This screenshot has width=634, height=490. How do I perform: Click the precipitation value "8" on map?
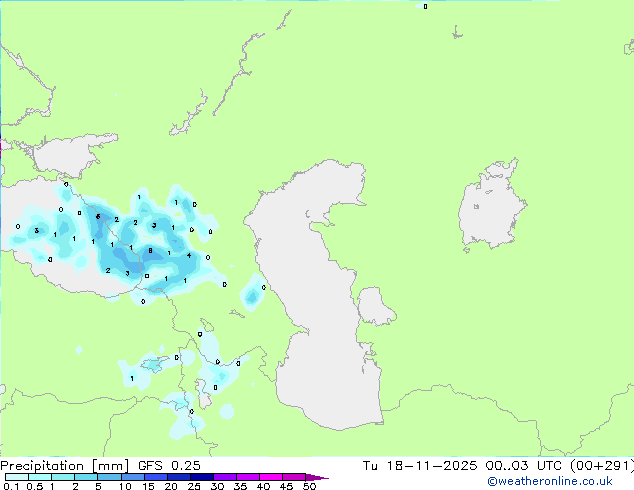150,251
